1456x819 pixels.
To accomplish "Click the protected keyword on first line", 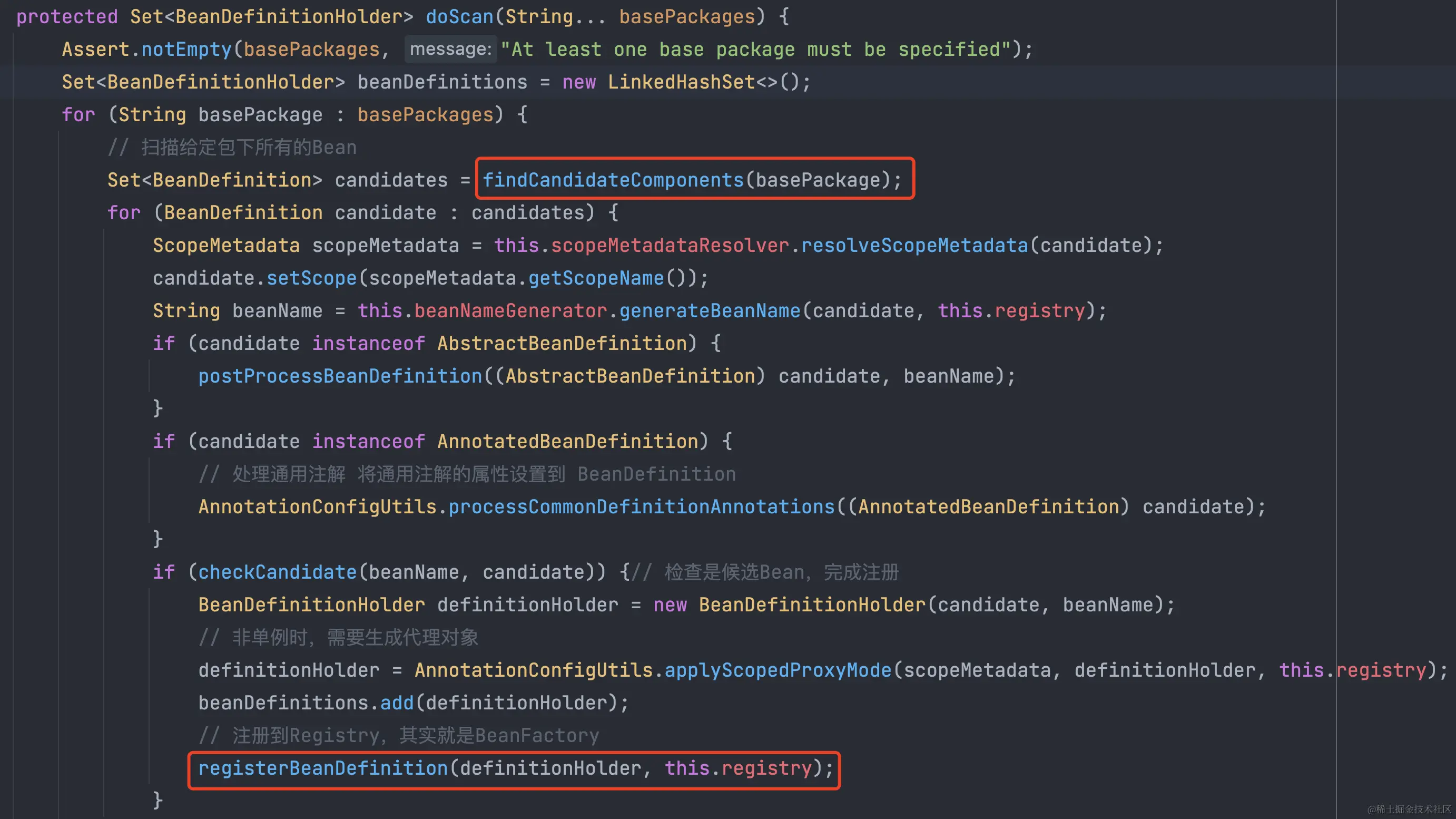I will pos(67,16).
